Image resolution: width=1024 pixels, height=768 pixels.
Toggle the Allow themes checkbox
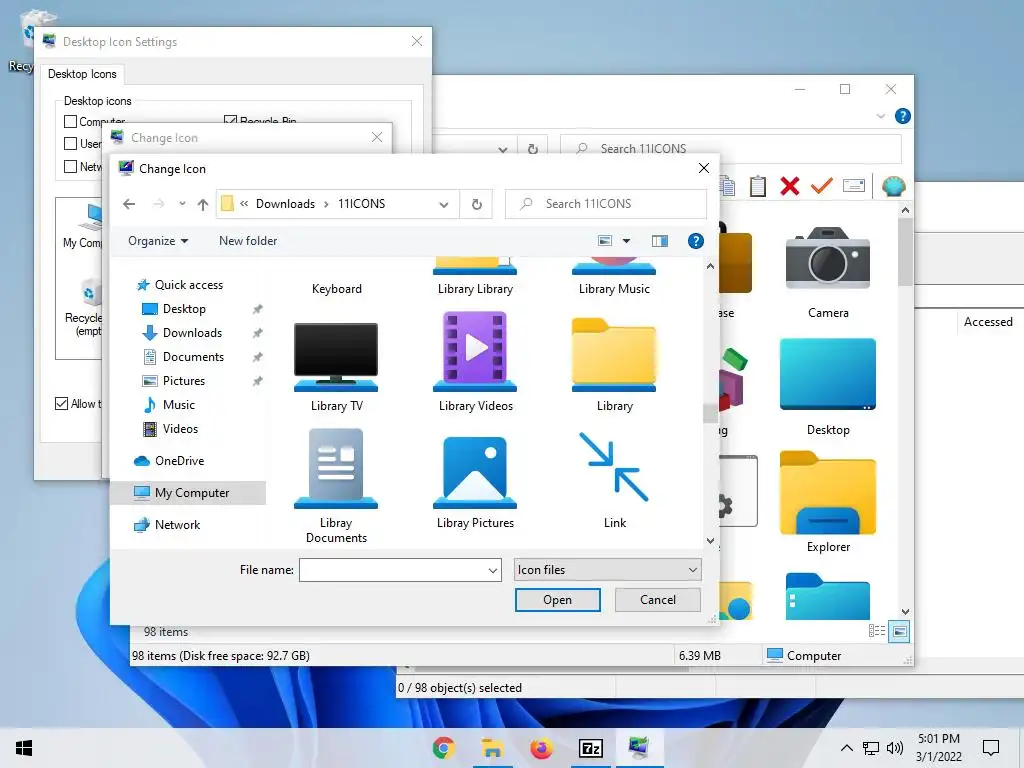click(61, 404)
